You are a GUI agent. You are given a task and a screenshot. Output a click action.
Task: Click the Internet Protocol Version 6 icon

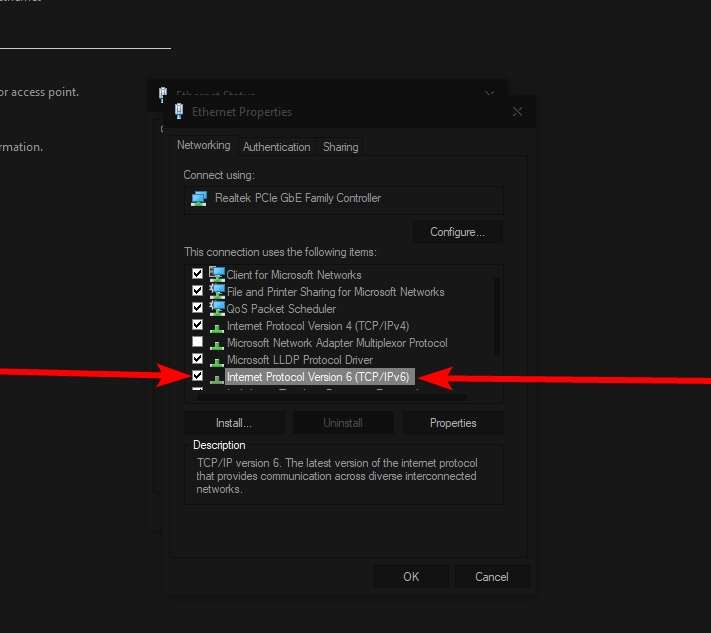click(x=217, y=378)
